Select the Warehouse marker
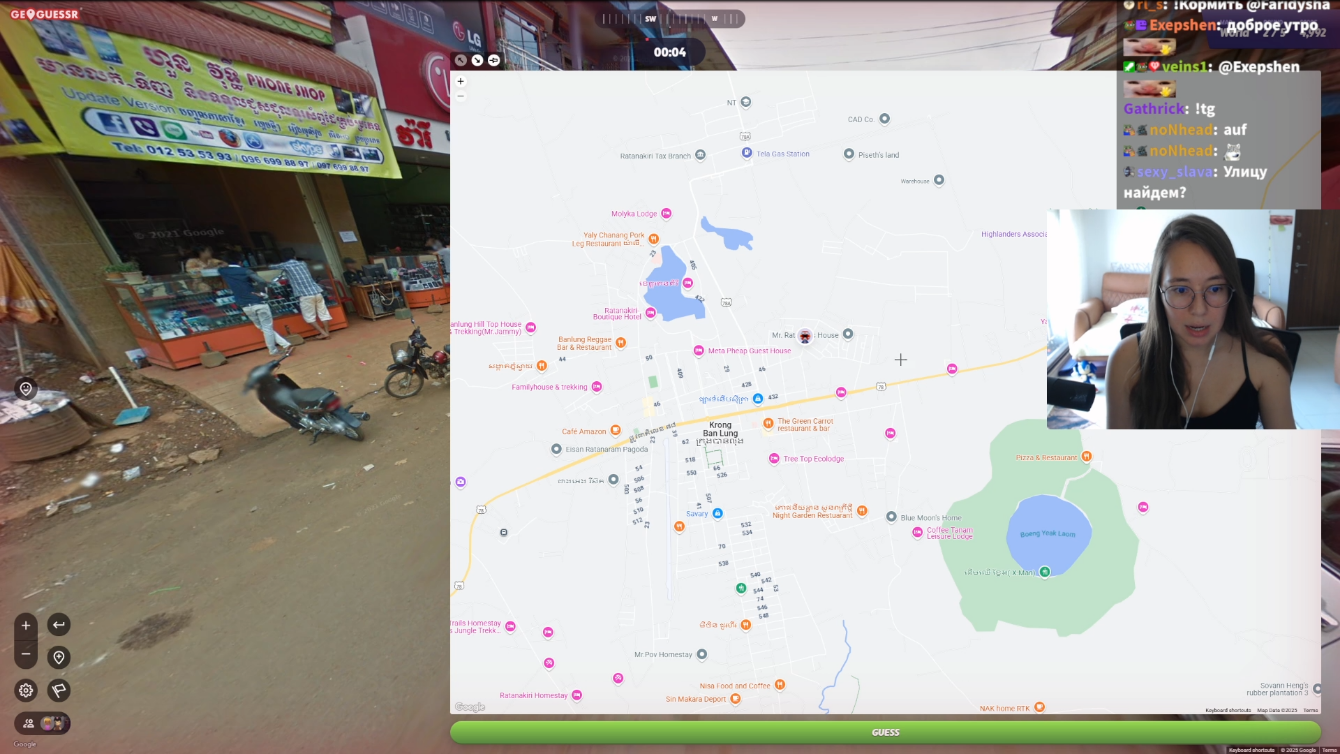 tap(939, 180)
